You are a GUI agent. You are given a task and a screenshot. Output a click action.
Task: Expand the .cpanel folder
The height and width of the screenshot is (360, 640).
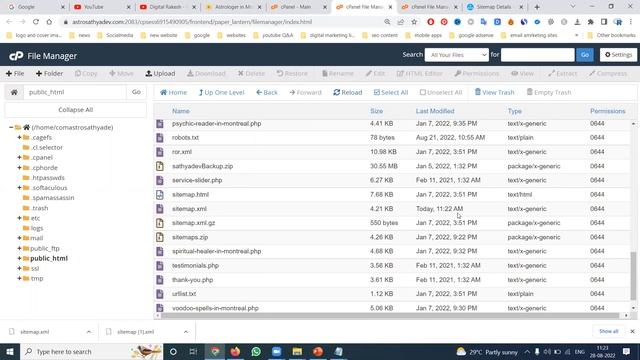point(19,158)
